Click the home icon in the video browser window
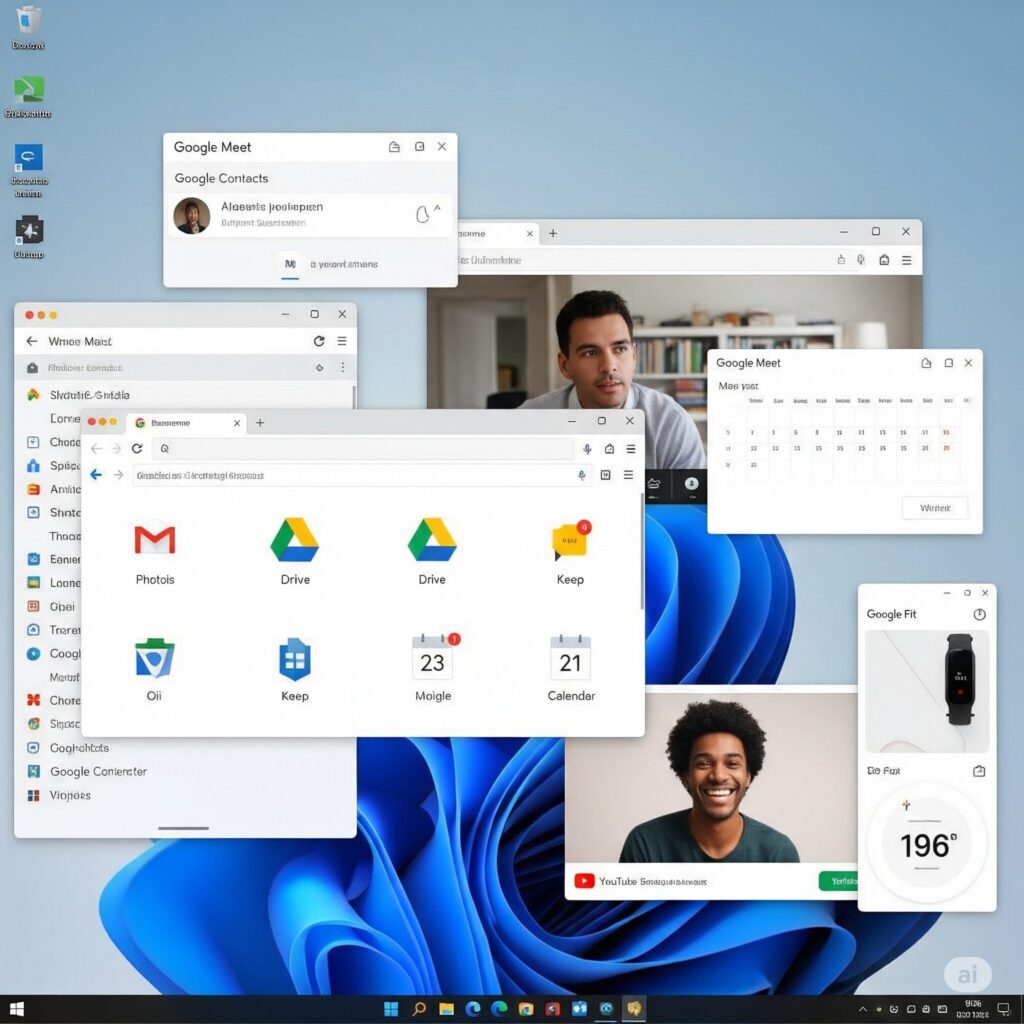Screen dimensions: 1024x1024 884,260
